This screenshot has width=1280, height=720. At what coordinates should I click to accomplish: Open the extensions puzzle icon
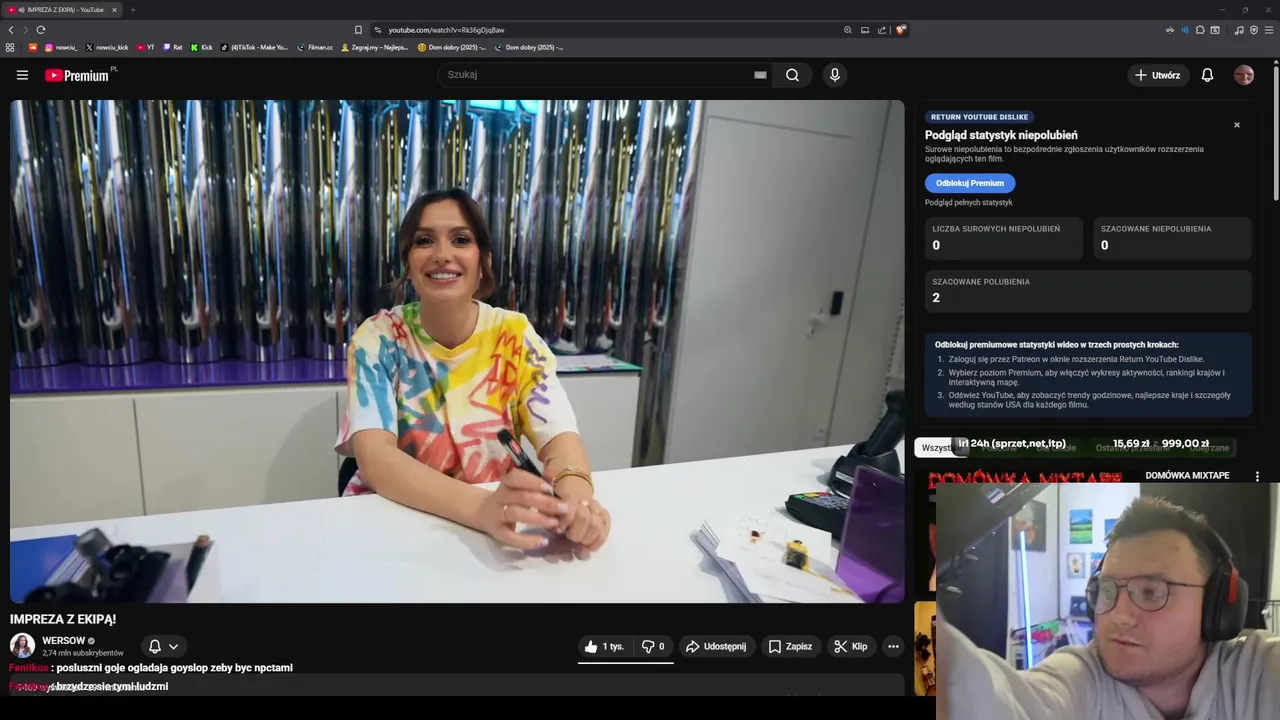(1200, 30)
